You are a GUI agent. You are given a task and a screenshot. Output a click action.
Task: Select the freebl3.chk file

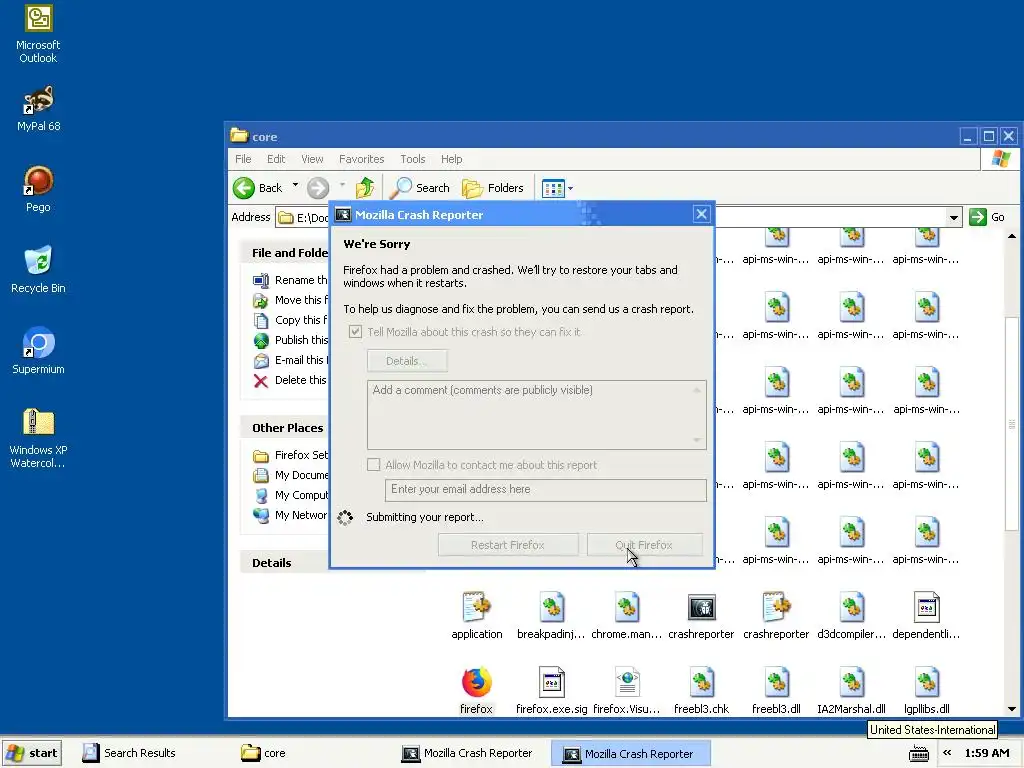coord(701,691)
